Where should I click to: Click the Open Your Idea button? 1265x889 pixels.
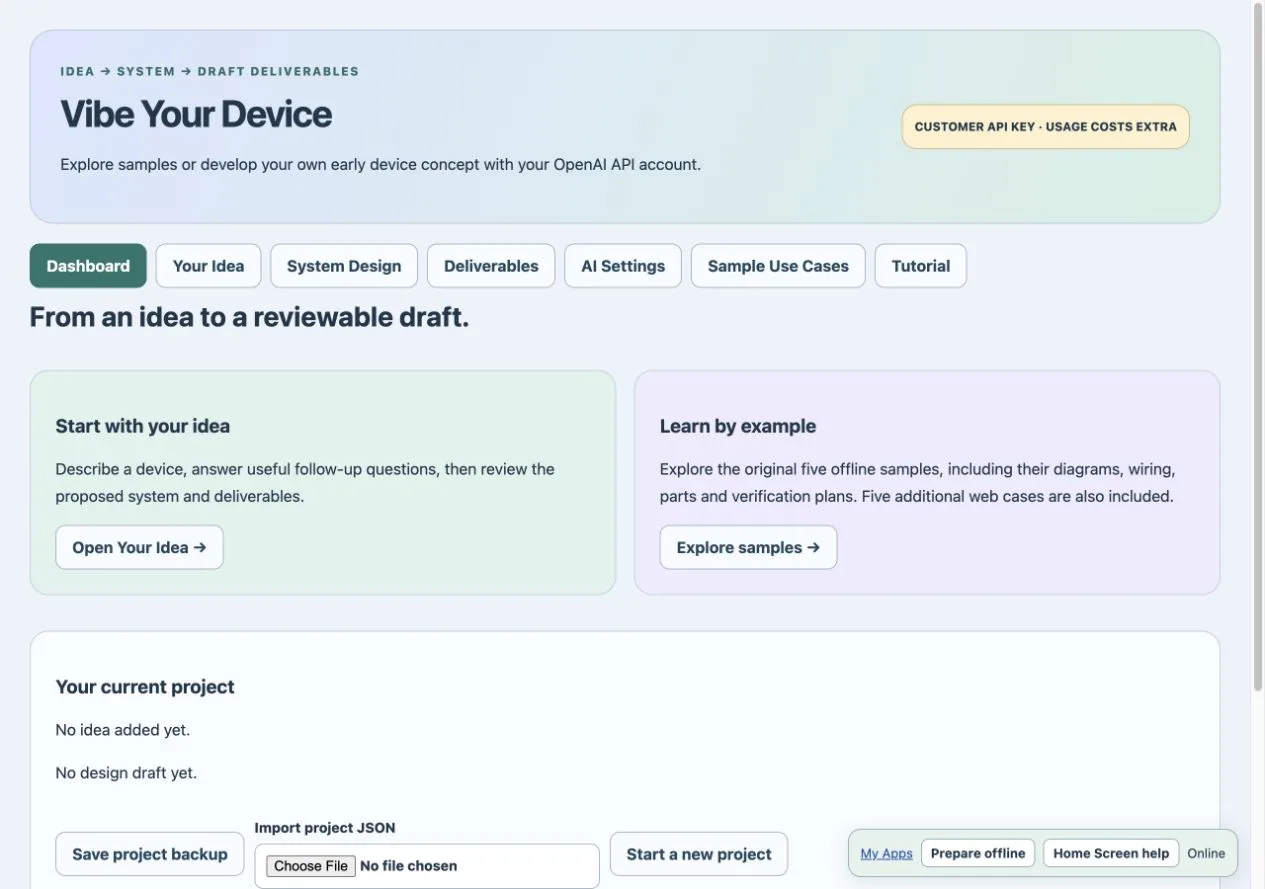pyautogui.click(x=139, y=547)
